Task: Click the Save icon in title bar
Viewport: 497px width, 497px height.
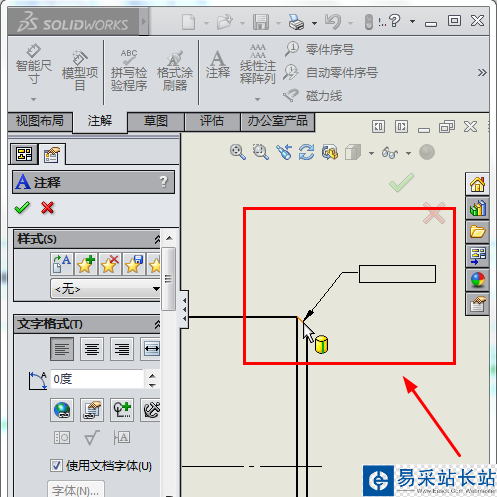Action: pyautogui.click(x=261, y=22)
